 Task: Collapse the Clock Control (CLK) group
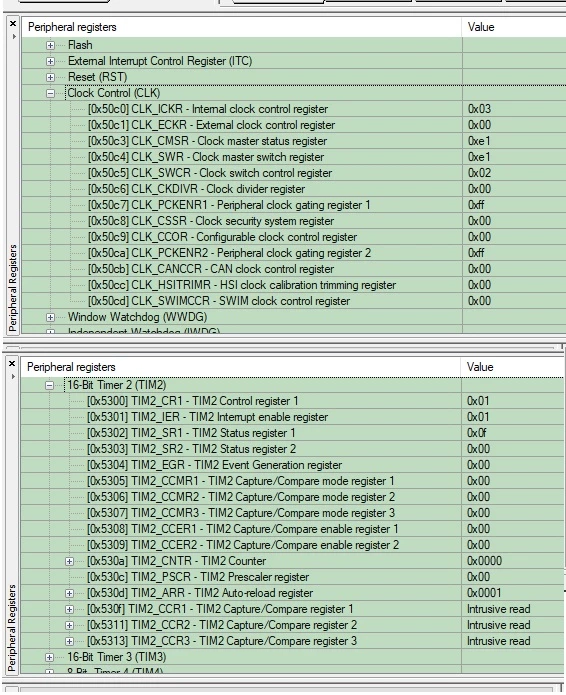50,93
